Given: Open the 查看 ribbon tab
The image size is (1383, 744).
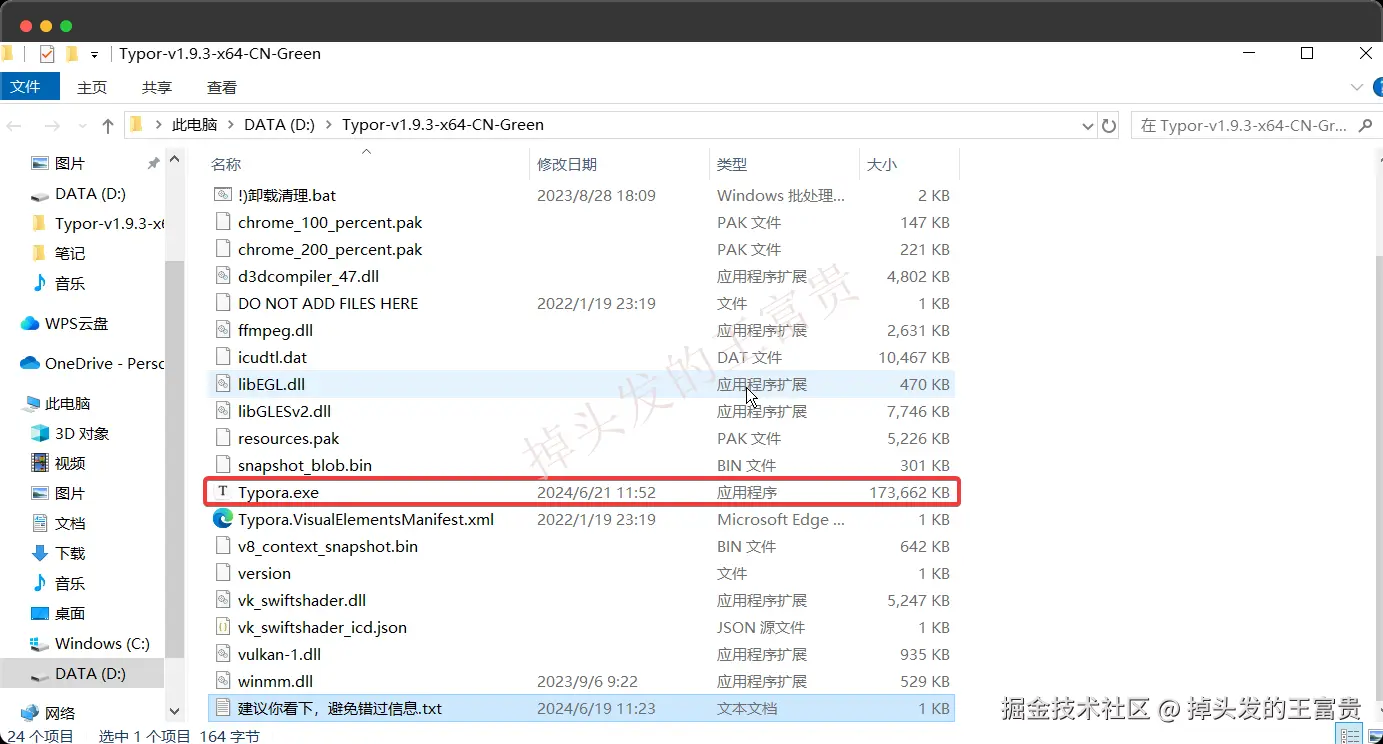Looking at the screenshot, I should tap(222, 87).
